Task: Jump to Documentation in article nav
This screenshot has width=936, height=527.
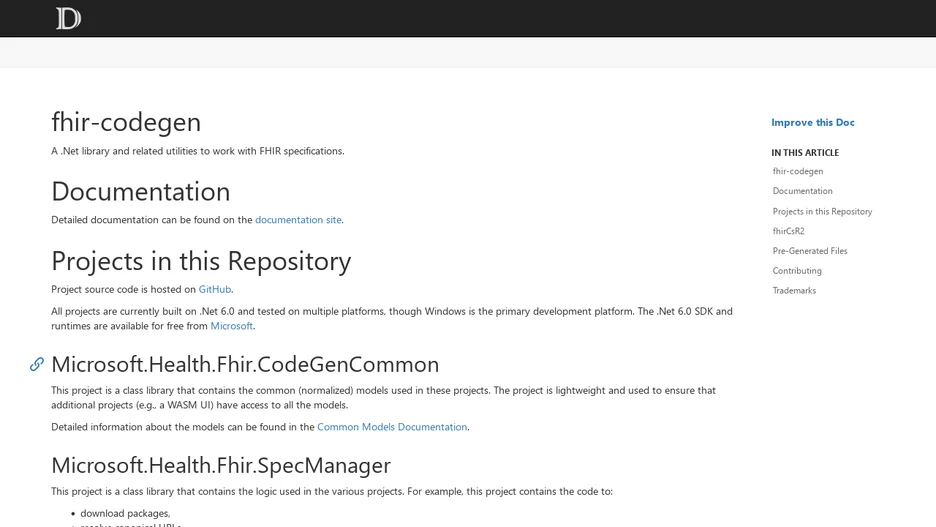Action: point(802,191)
